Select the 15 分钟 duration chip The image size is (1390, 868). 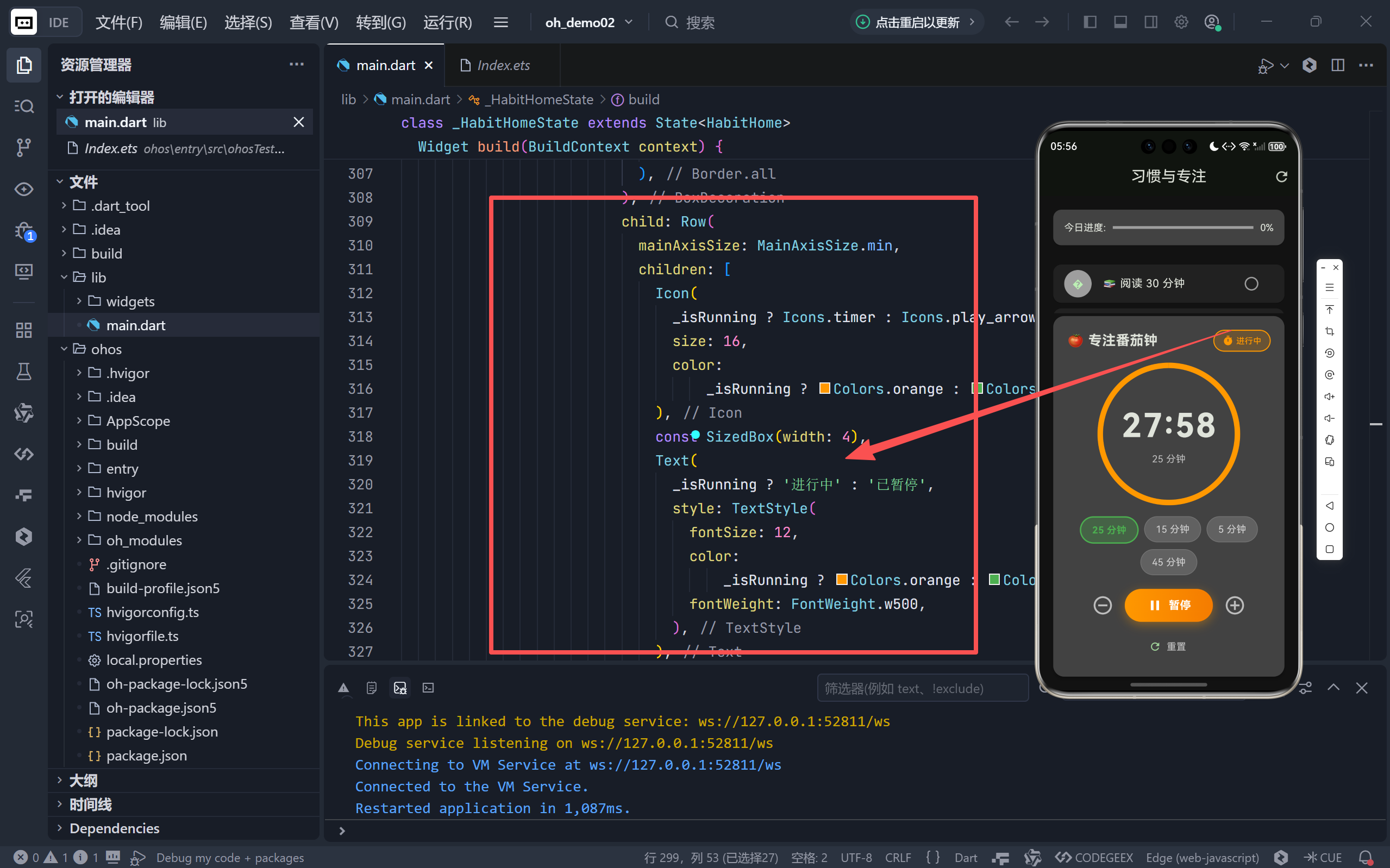[x=1172, y=529]
